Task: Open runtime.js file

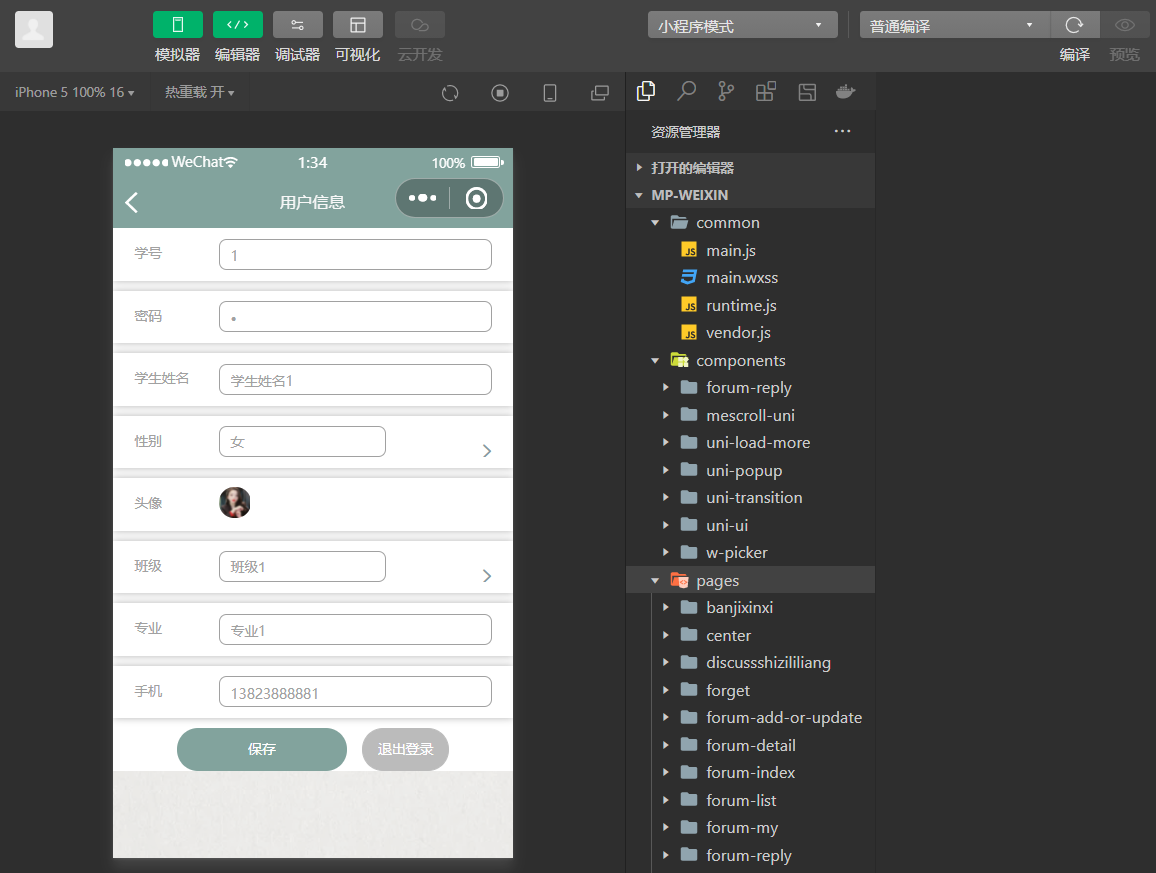Action: coord(751,305)
